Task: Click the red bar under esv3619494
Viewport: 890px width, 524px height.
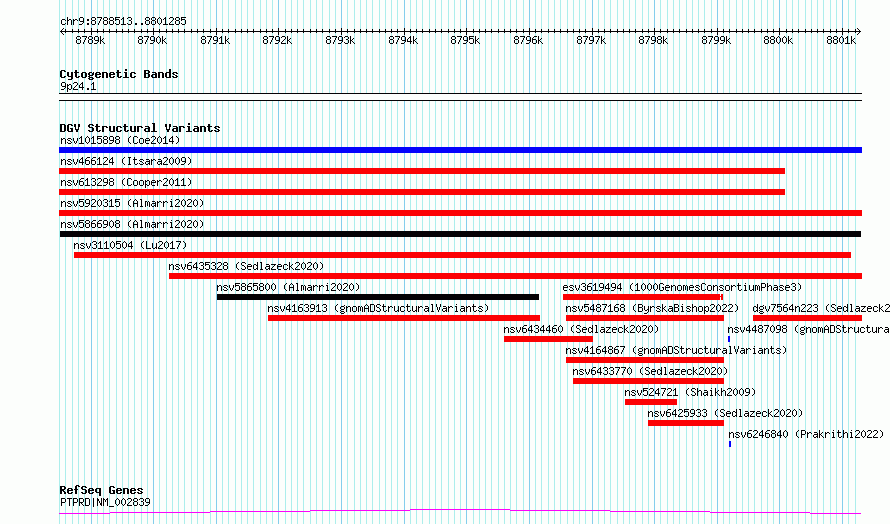Action: [643, 297]
